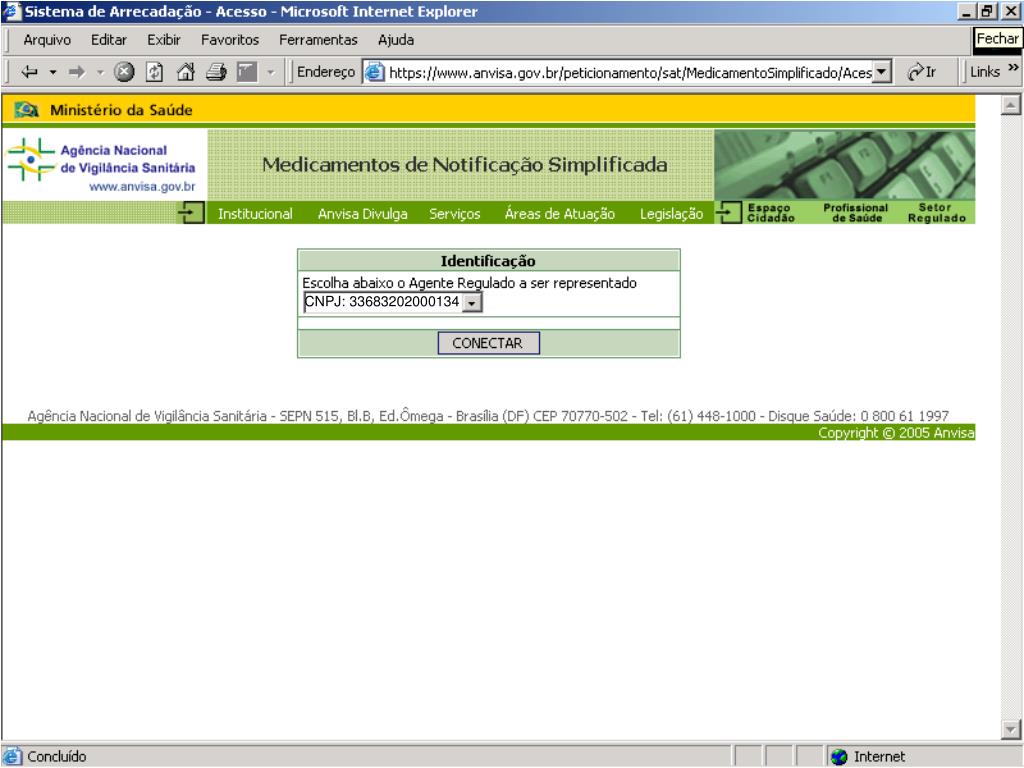
Task: Click the Identificação heading text
Action: [x=488, y=261]
